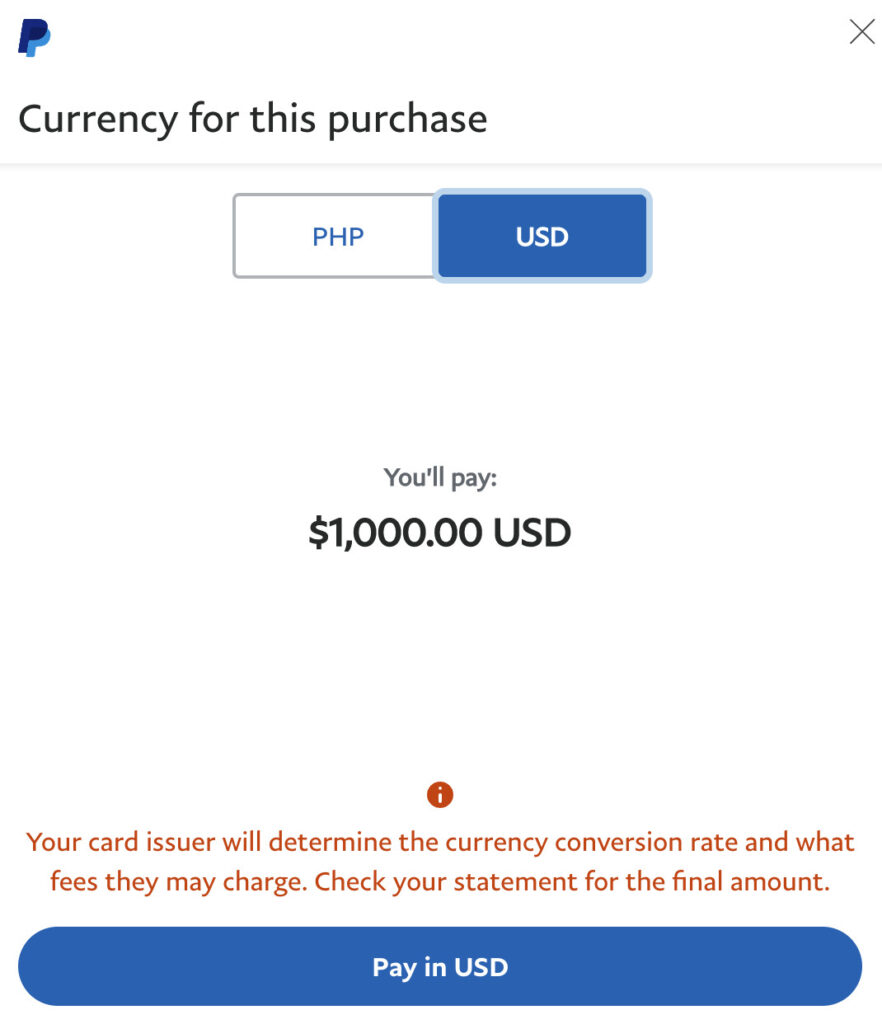Click the PayPal logo icon

(34, 38)
